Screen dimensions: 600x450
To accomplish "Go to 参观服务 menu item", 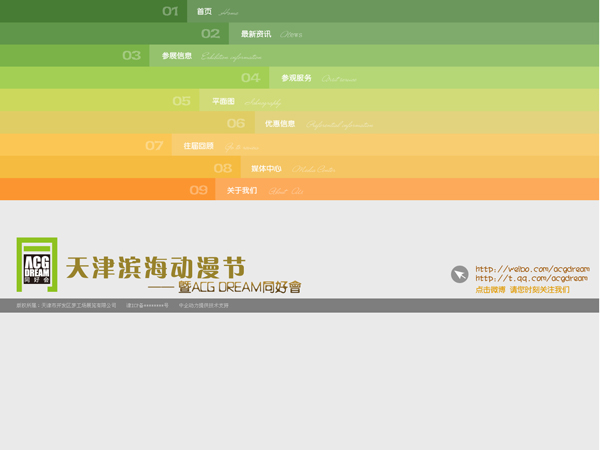I will click(x=319, y=78).
